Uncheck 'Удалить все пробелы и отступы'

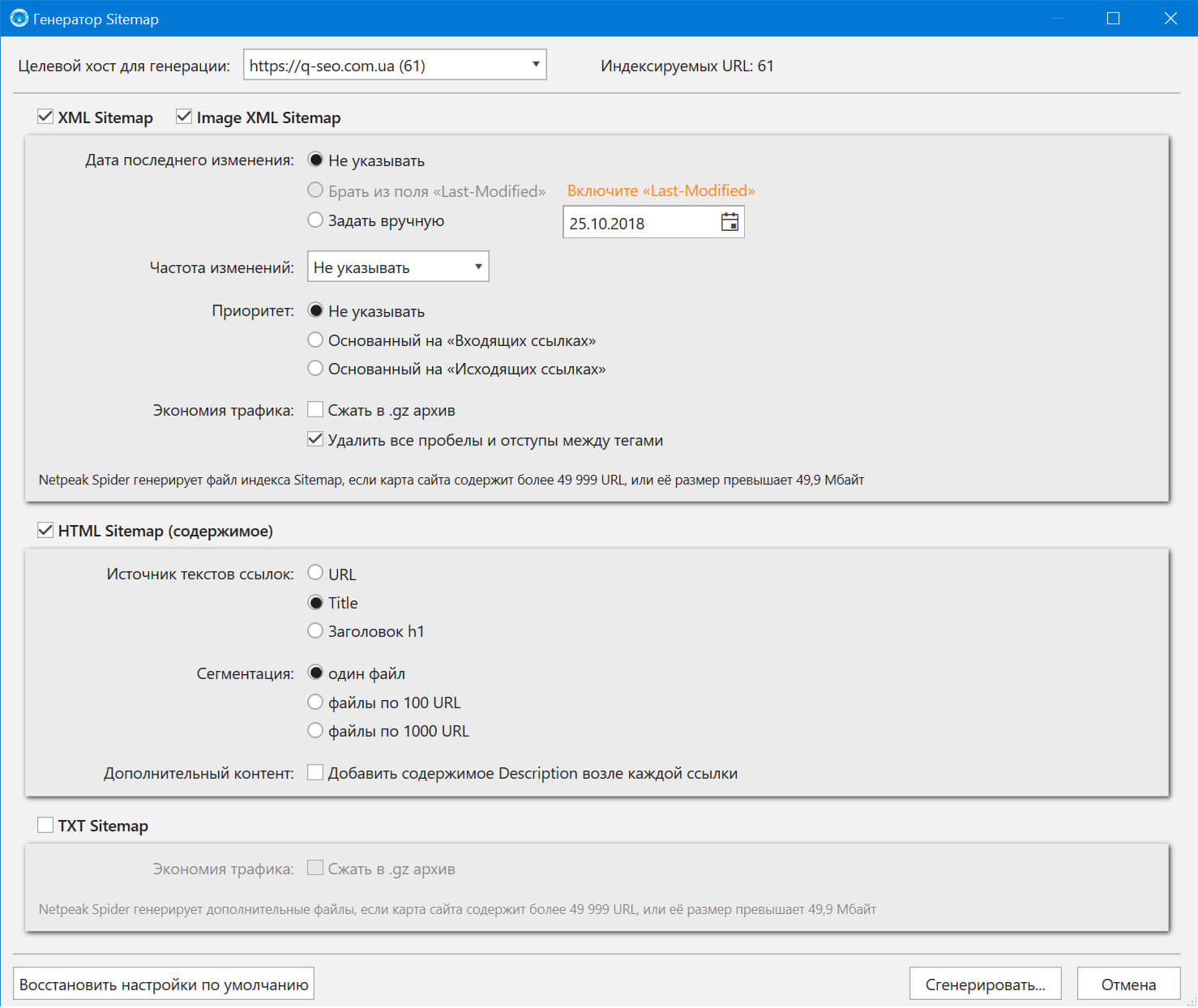pyautogui.click(x=315, y=440)
